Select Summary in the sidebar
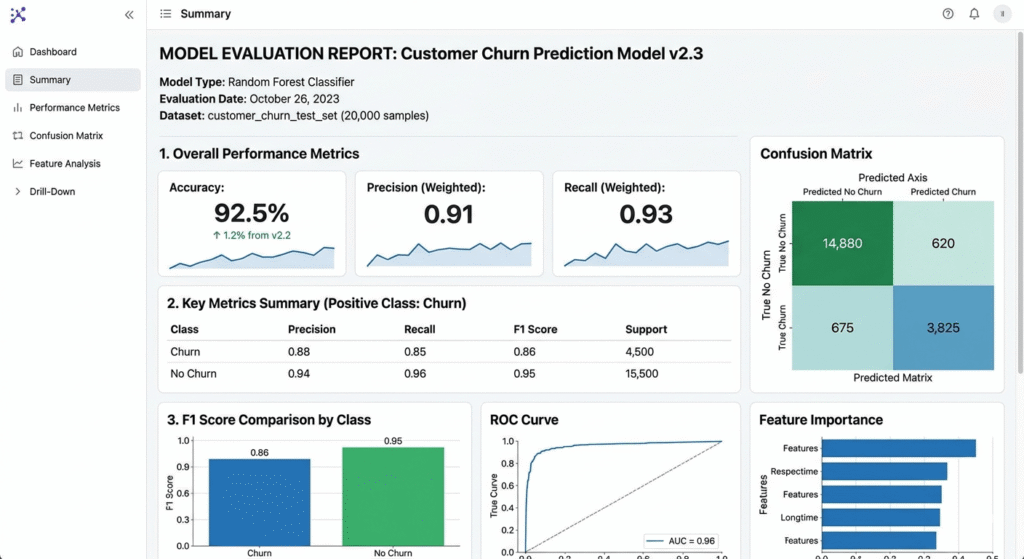 (72, 80)
